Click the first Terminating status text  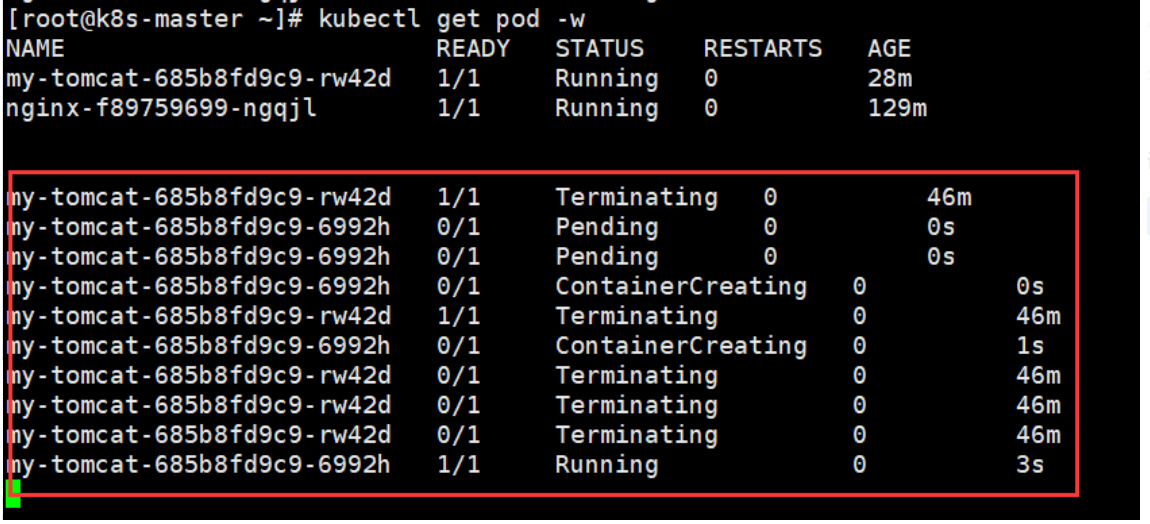[636, 197]
